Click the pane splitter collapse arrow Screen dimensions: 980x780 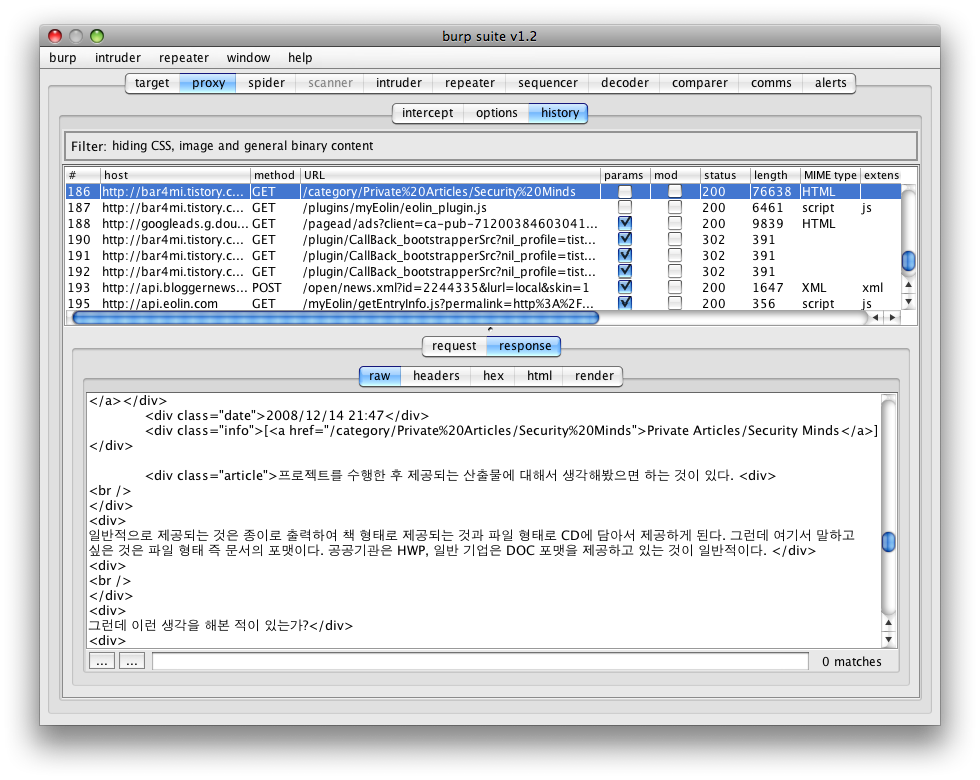click(x=490, y=329)
